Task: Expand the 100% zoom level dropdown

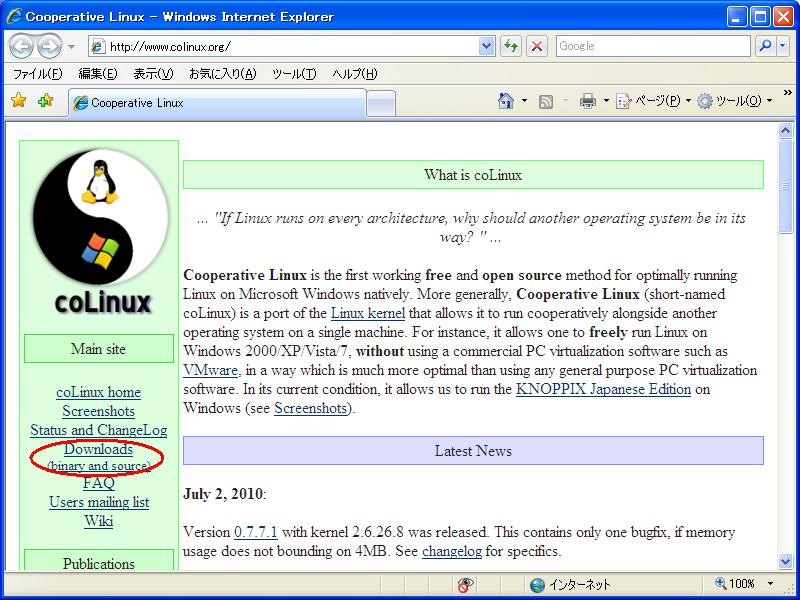Action: pos(770,584)
